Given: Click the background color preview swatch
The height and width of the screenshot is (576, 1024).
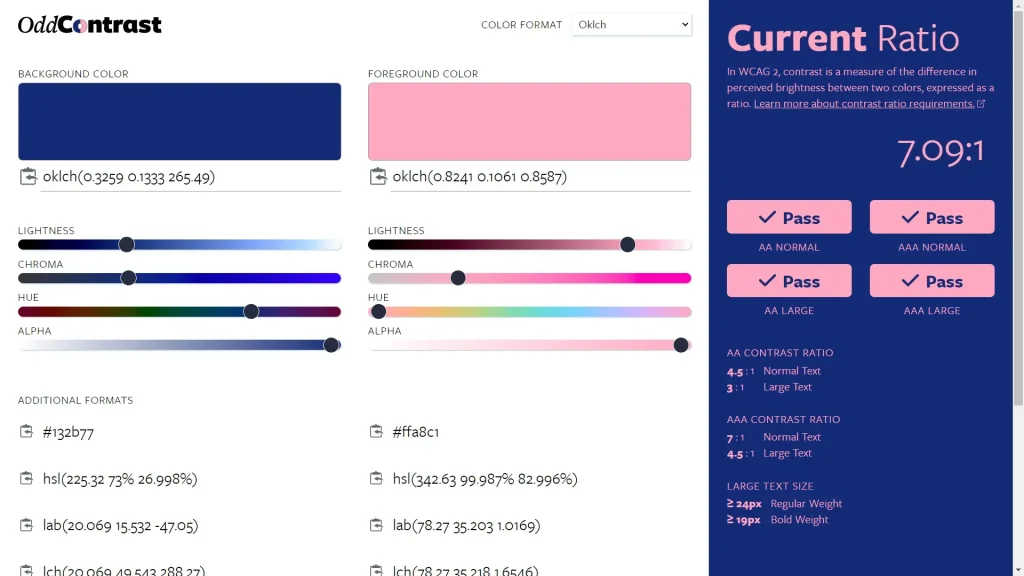Looking at the screenshot, I should click(x=179, y=119).
